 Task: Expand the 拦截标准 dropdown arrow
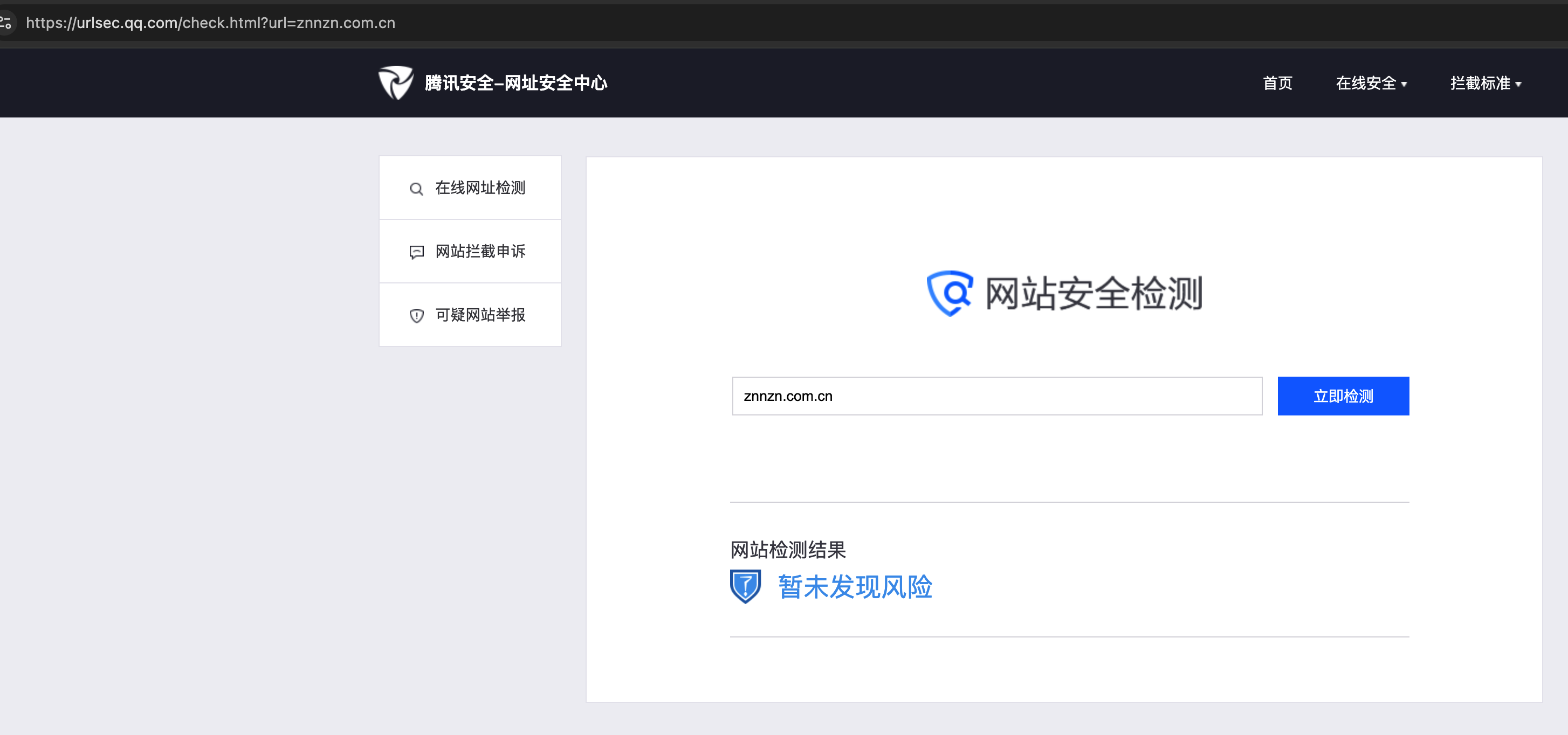point(1519,85)
